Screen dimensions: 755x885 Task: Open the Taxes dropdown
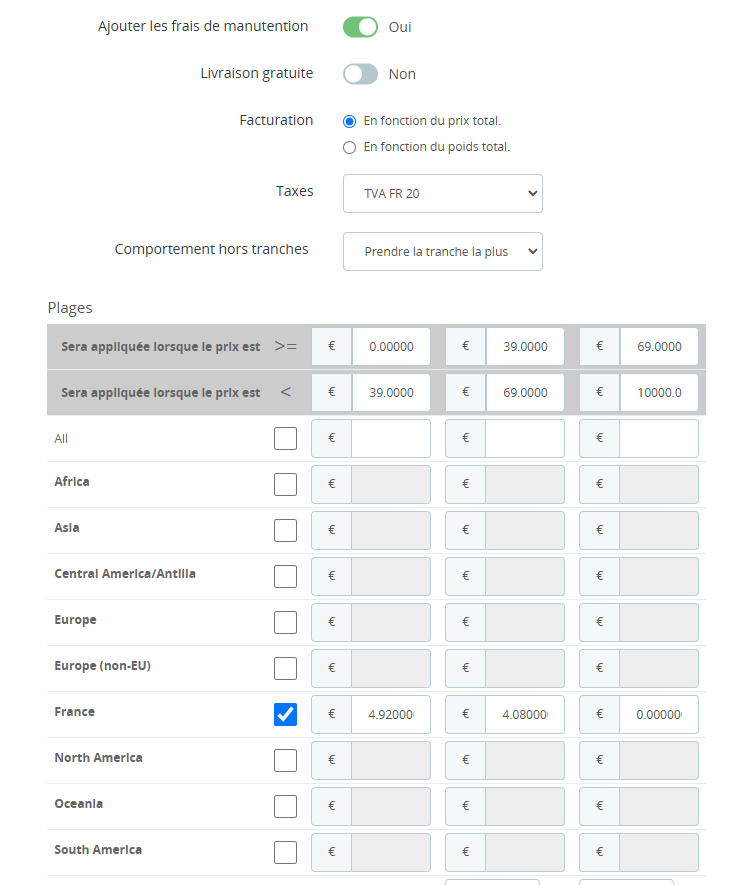point(442,193)
